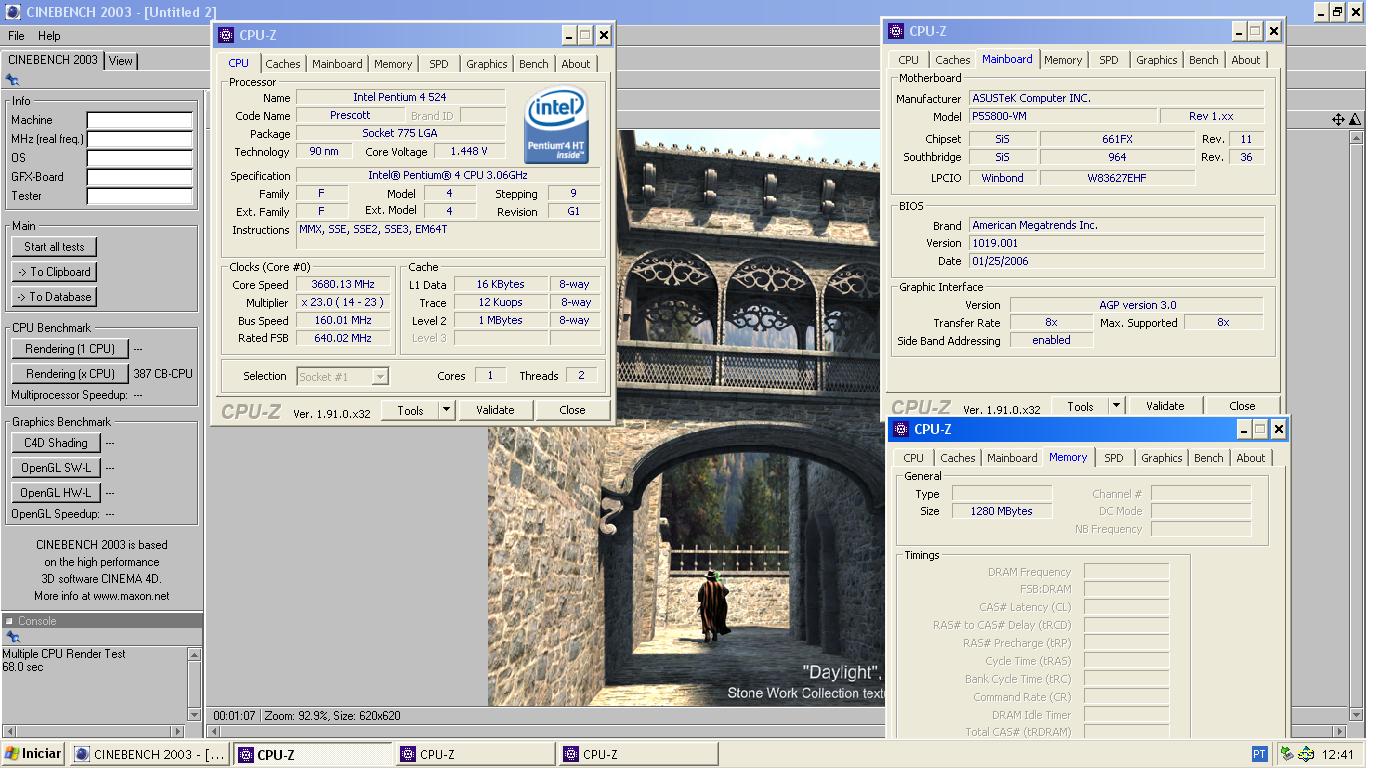
Task: Click the MHz (real freq.) input field
Action: point(139,139)
